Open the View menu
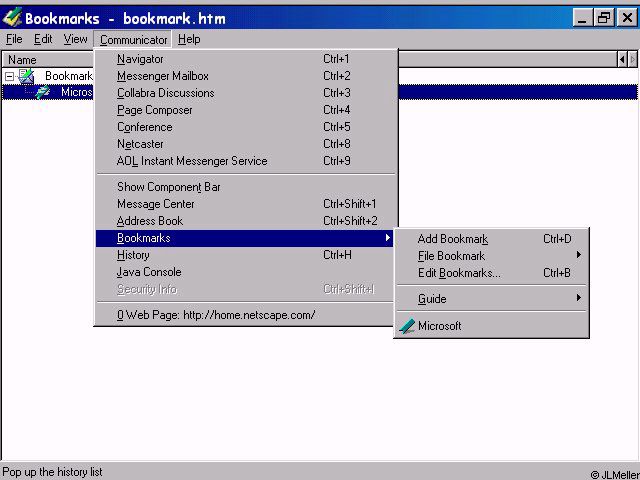This screenshot has height=480, width=640. [x=75, y=39]
